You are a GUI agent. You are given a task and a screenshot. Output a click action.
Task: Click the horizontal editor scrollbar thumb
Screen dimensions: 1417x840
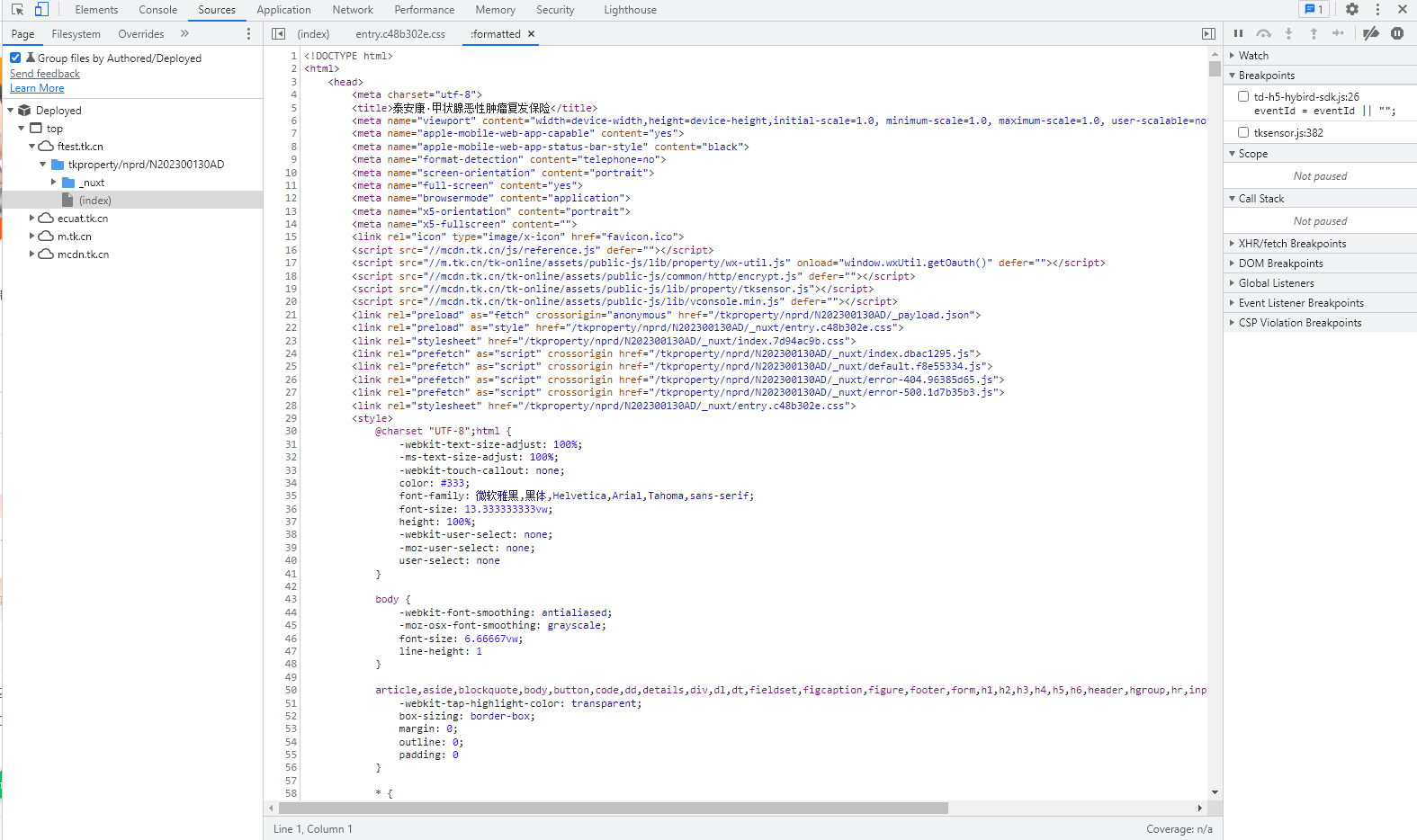(x=613, y=808)
